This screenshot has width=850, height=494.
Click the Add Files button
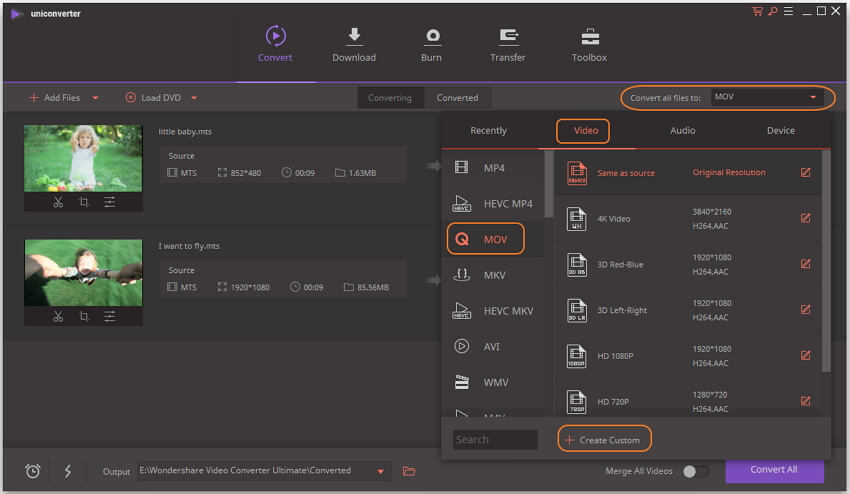click(54, 98)
